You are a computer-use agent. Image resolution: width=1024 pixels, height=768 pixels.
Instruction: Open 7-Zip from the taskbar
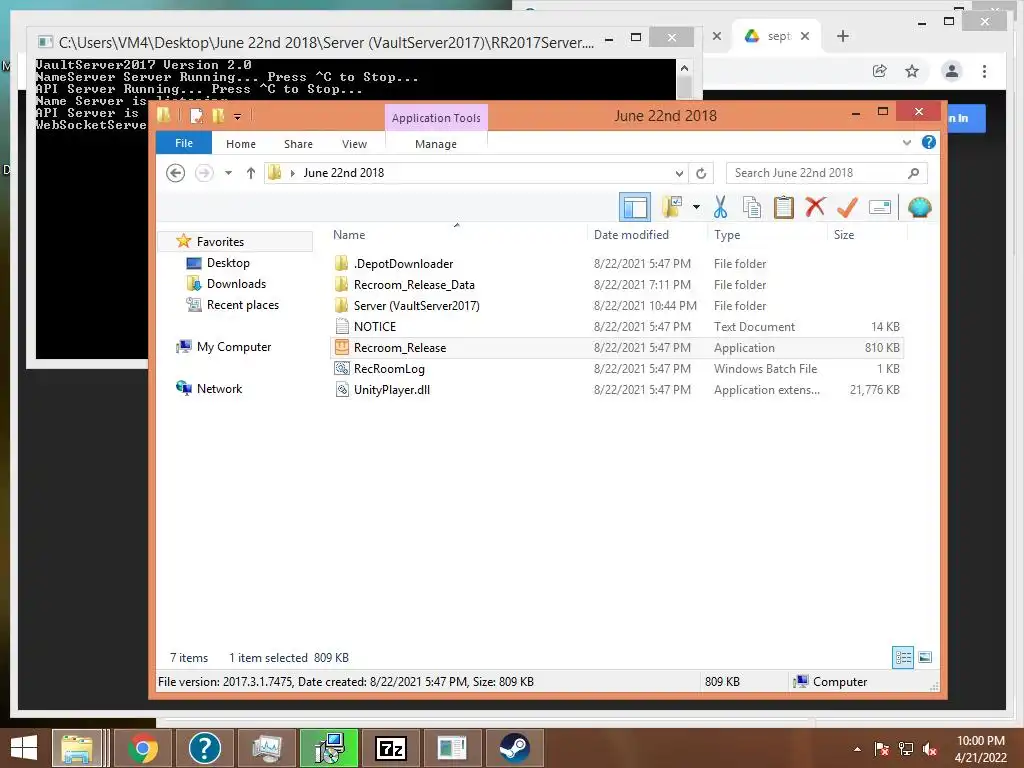point(391,748)
